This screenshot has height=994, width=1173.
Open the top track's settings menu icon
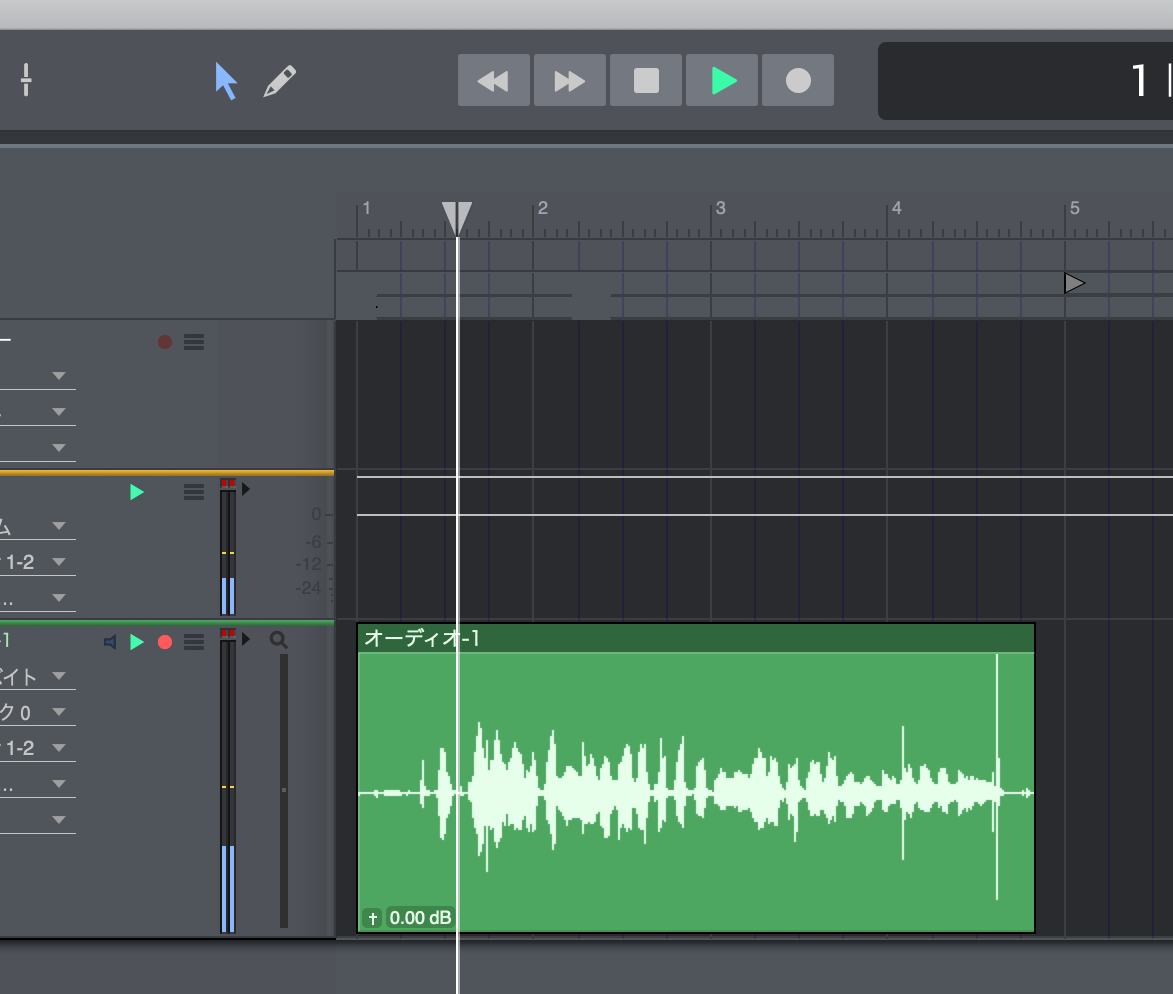point(194,342)
